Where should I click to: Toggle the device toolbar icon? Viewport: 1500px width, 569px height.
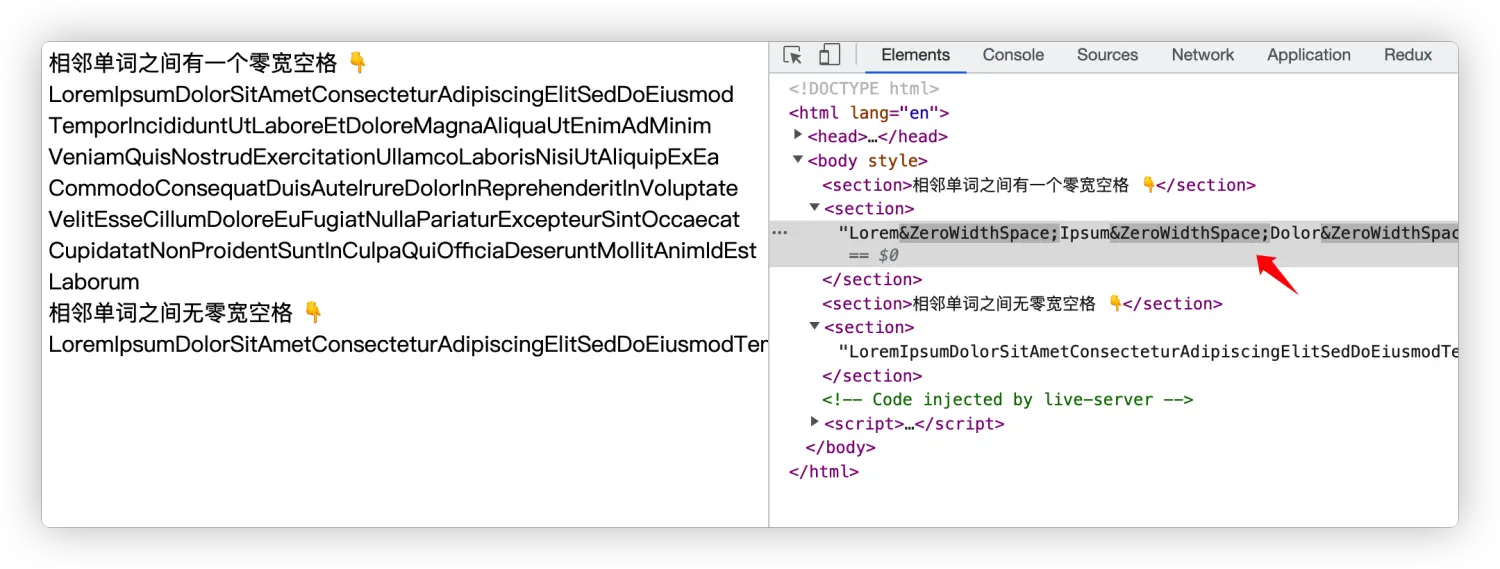point(829,55)
